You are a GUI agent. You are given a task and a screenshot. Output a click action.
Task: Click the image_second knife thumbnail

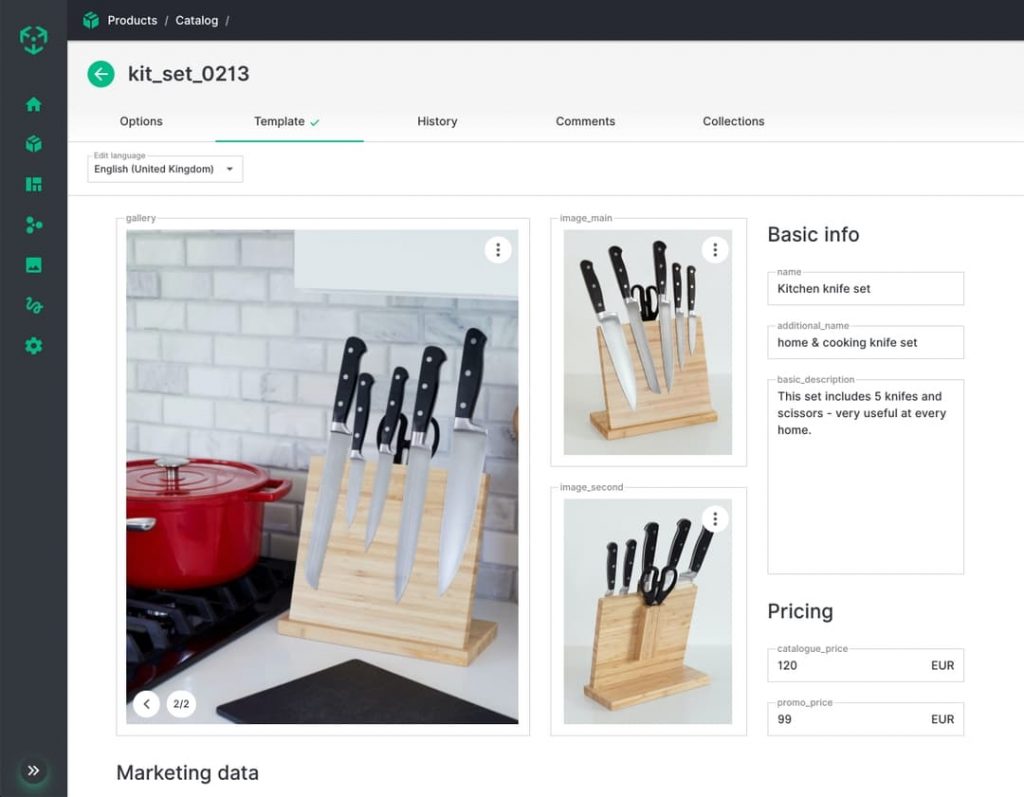[648, 611]
